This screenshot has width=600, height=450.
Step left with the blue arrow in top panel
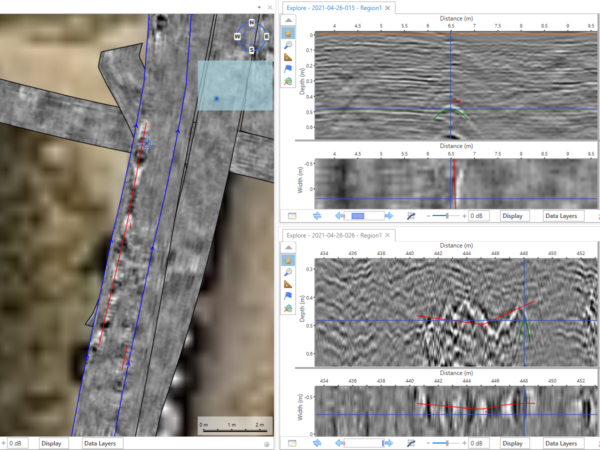(x=339, y=216)
